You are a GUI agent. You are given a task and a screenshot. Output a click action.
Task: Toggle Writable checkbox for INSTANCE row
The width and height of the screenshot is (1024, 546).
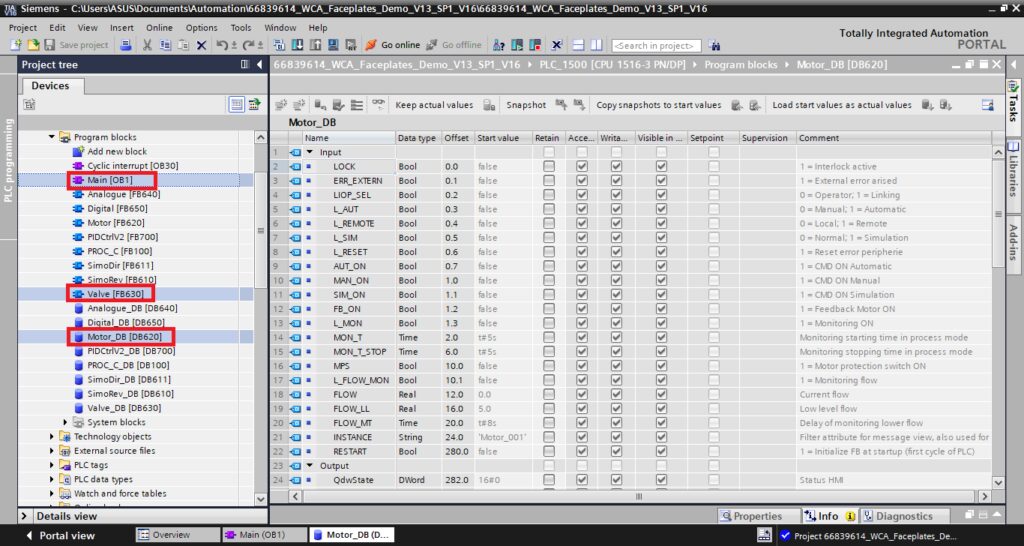tap(616, 437)
